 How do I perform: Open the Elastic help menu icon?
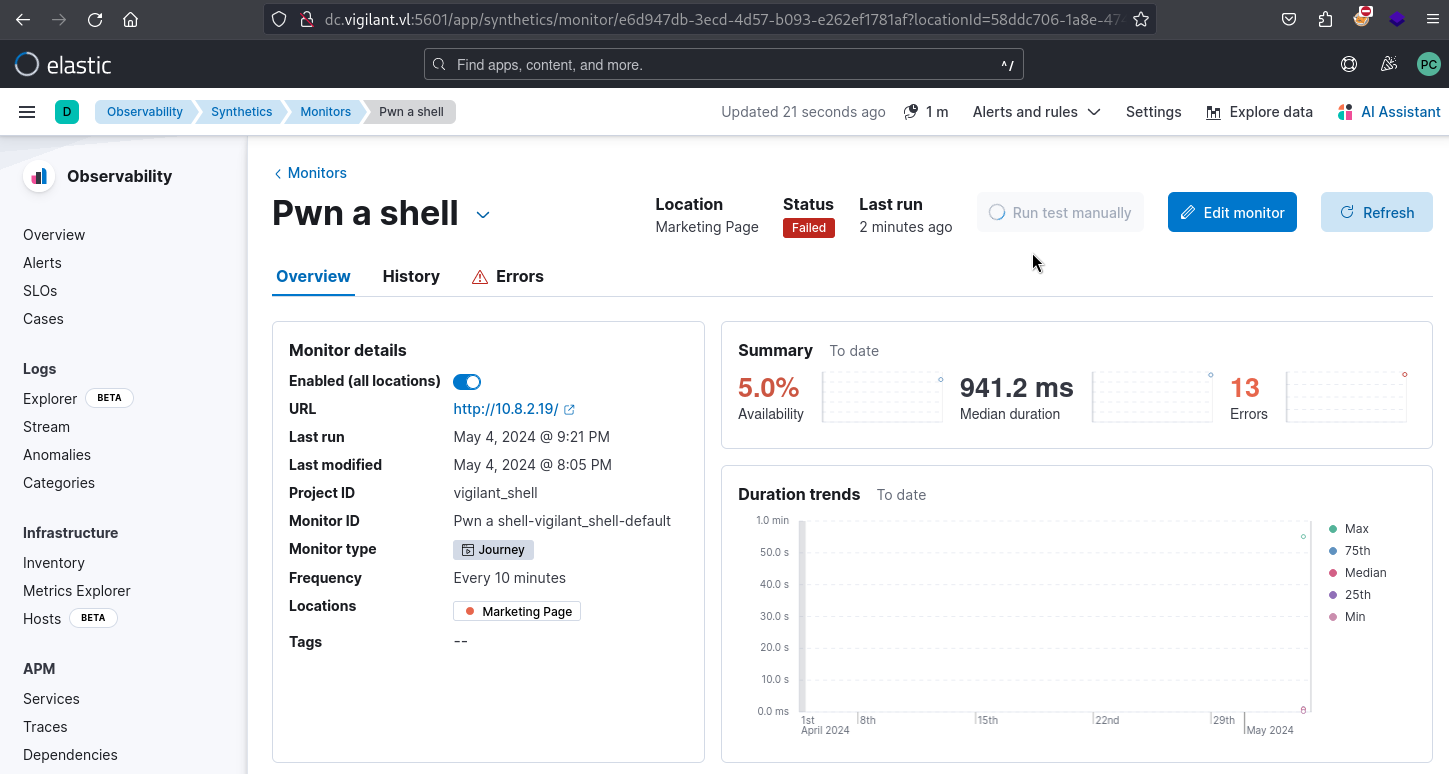click(1349, 65)
